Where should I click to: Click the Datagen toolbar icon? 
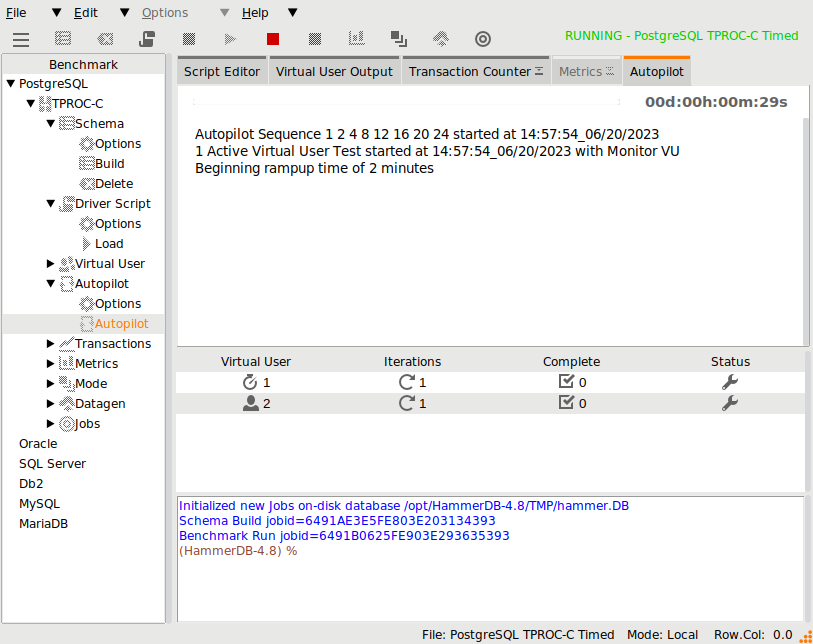(x=441, y=39)
